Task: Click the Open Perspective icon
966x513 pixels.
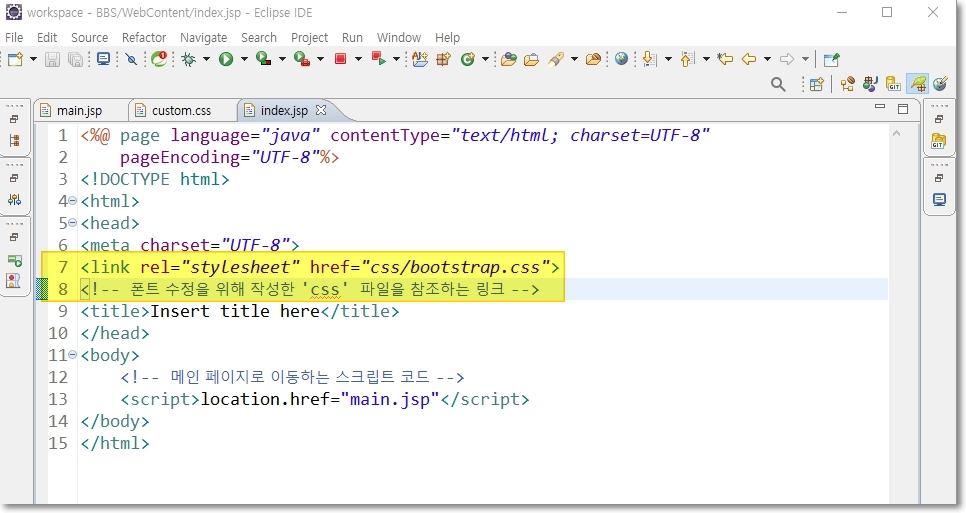Action: click(817, 84)
